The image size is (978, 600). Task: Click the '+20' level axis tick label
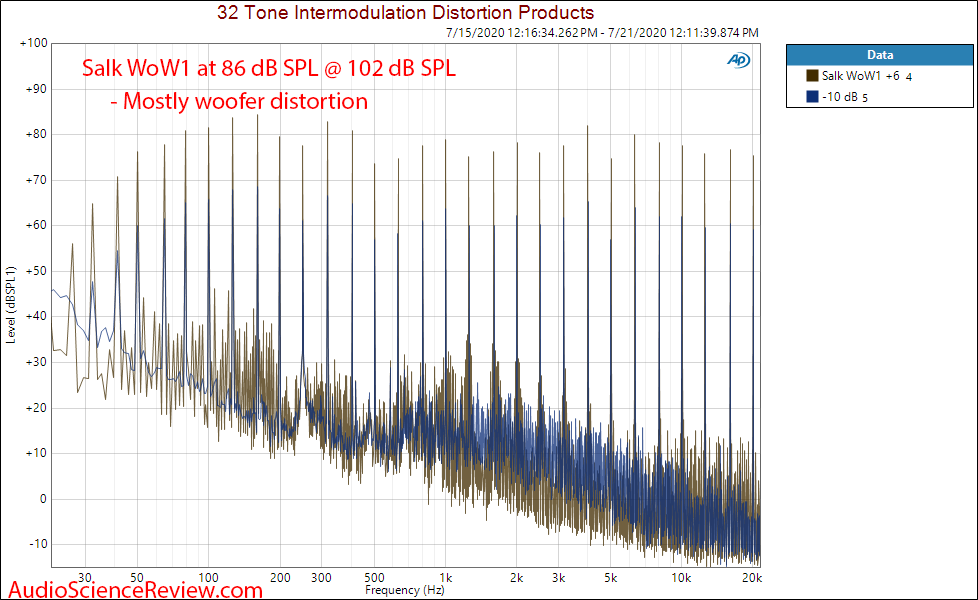(36, 408)
